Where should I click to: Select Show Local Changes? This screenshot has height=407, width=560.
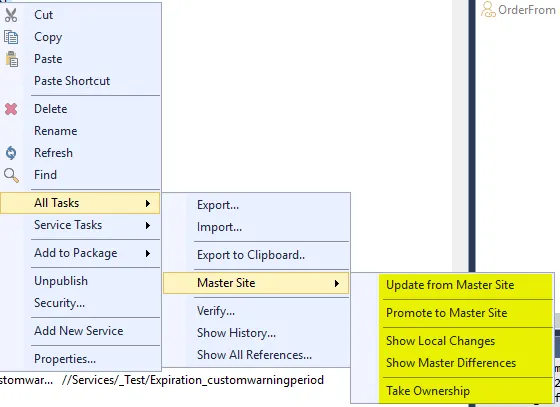coord(452,341)
